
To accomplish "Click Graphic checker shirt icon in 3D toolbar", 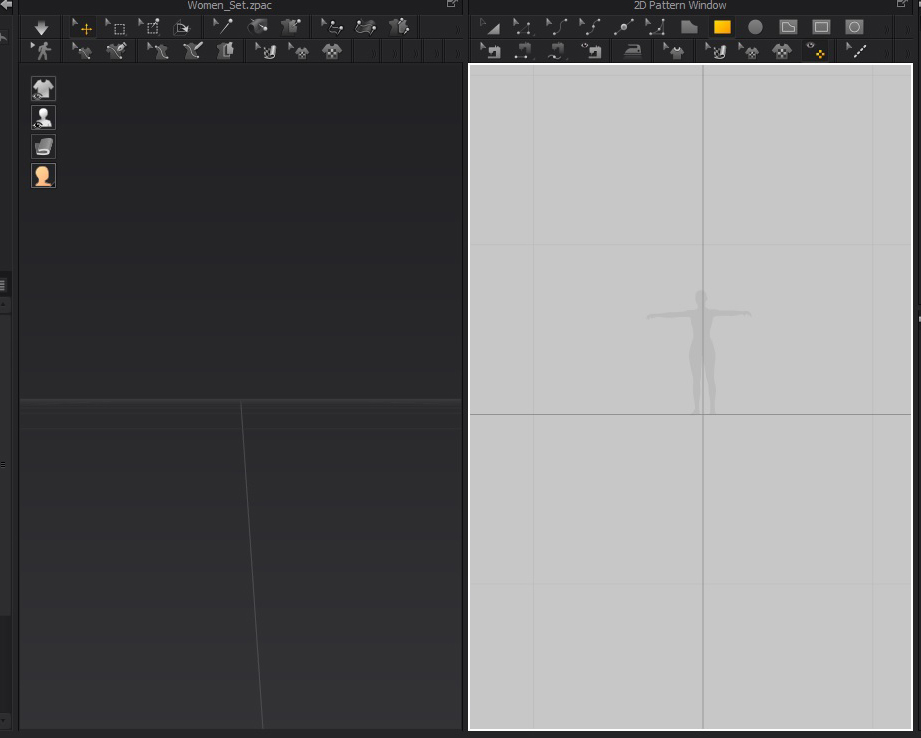I will pos(332,52).
